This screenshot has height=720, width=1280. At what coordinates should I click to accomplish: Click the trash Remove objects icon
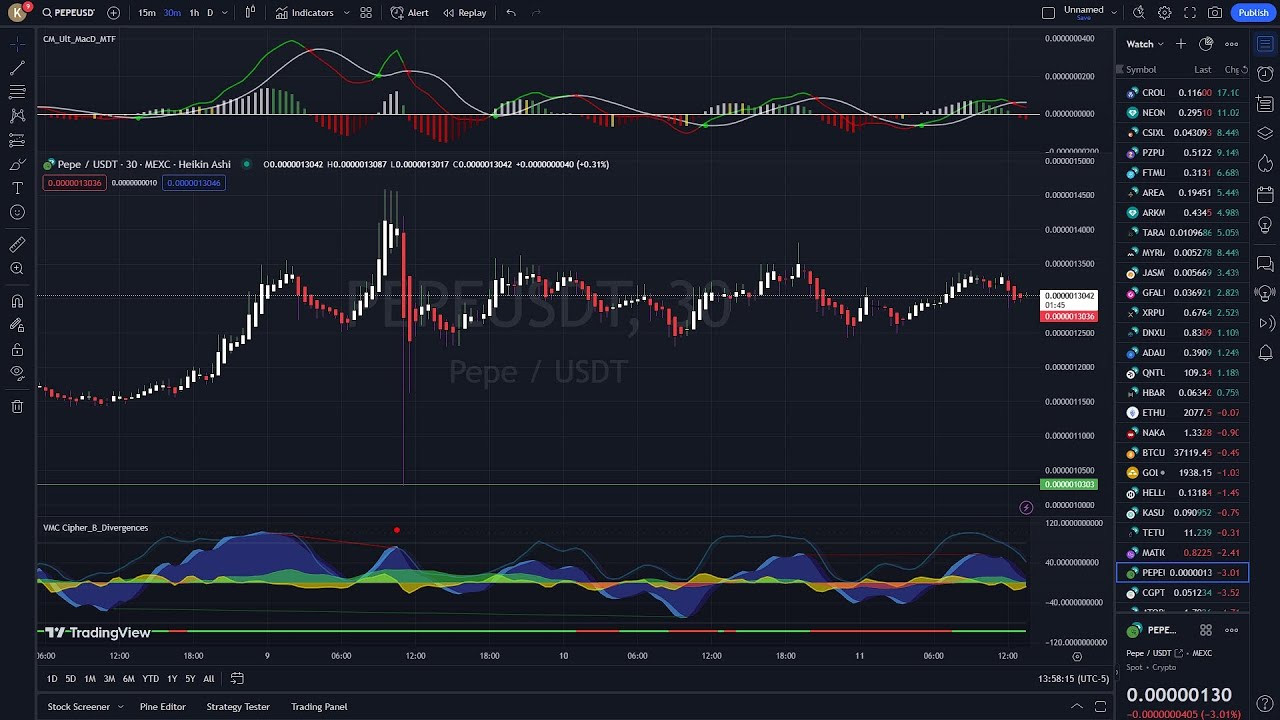point(17,406)
